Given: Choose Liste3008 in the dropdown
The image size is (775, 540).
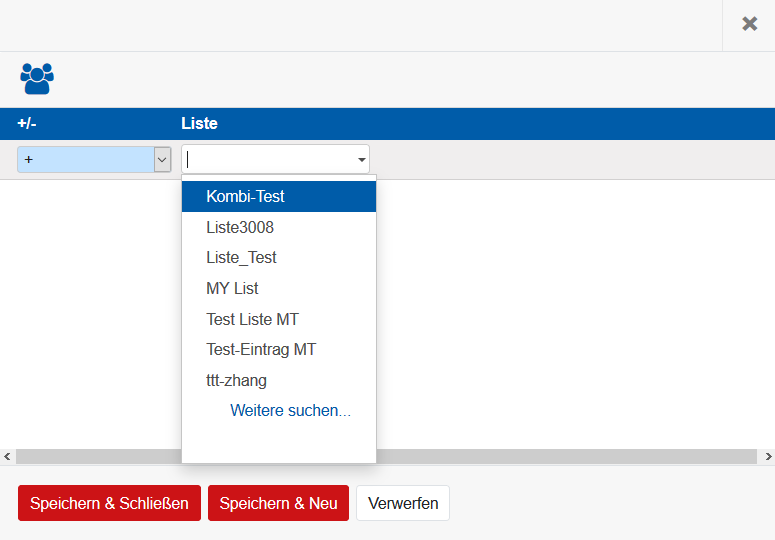Looking at the screenshot, I should pyautogui.click(x=240, y=227).
